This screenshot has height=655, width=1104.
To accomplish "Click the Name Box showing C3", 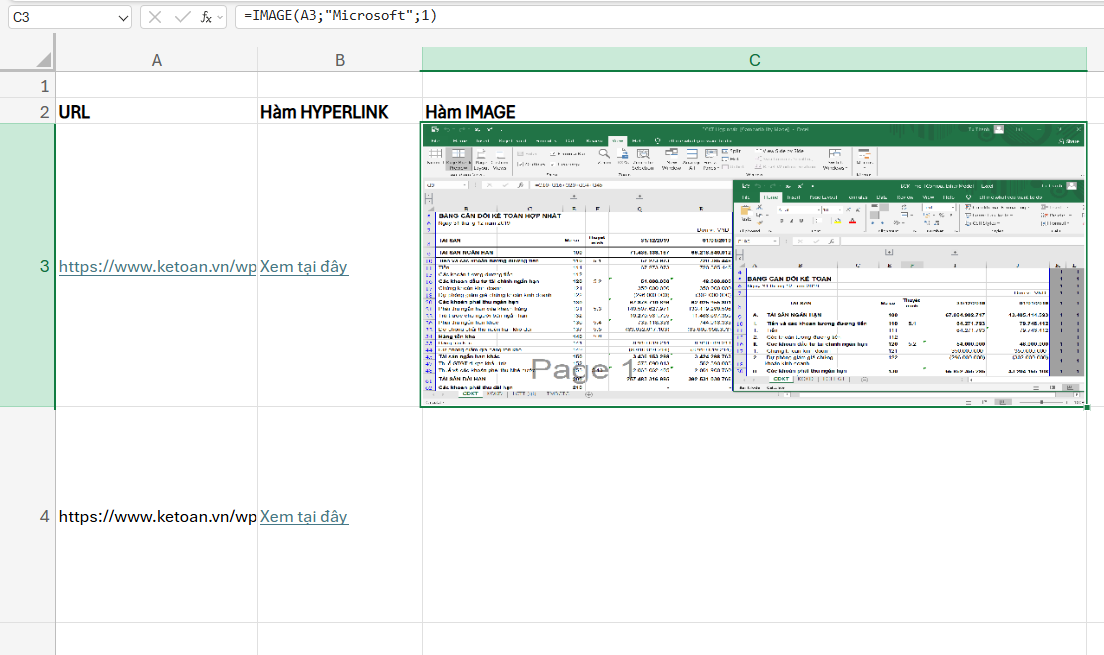I will click(x=60, y=16).
